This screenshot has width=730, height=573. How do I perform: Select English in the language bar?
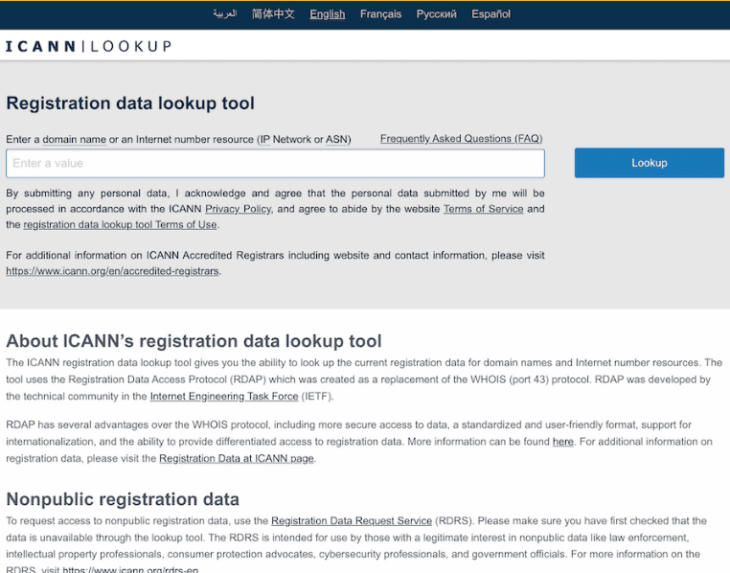(327, 14)
